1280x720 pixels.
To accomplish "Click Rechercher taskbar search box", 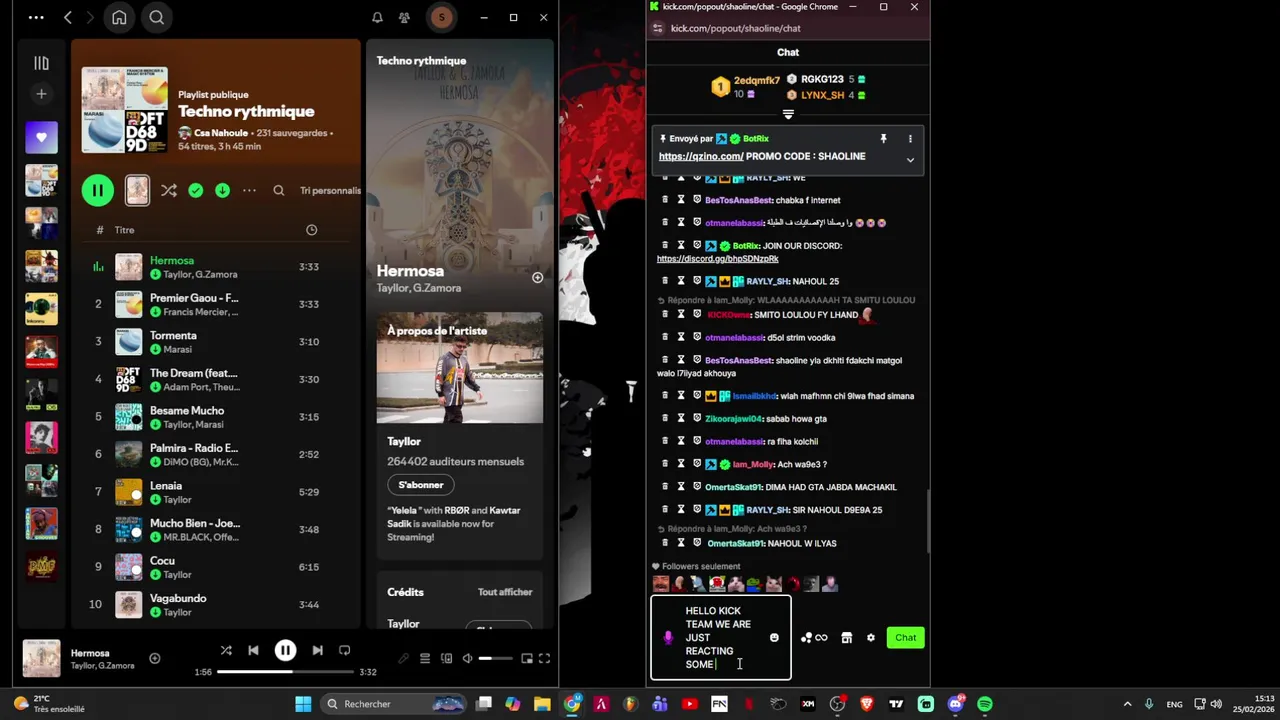I will point(392,704).
